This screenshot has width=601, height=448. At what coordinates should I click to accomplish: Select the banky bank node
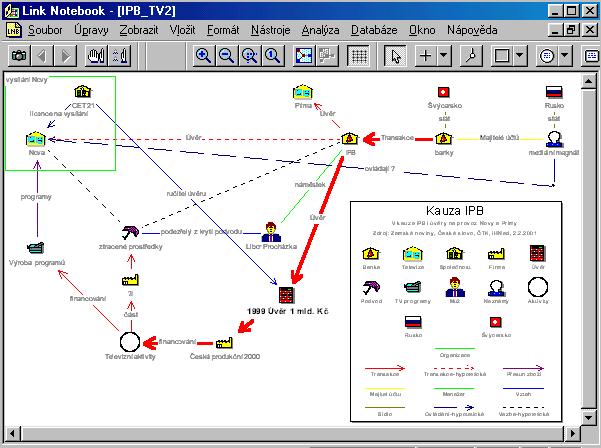coord(443,138)
